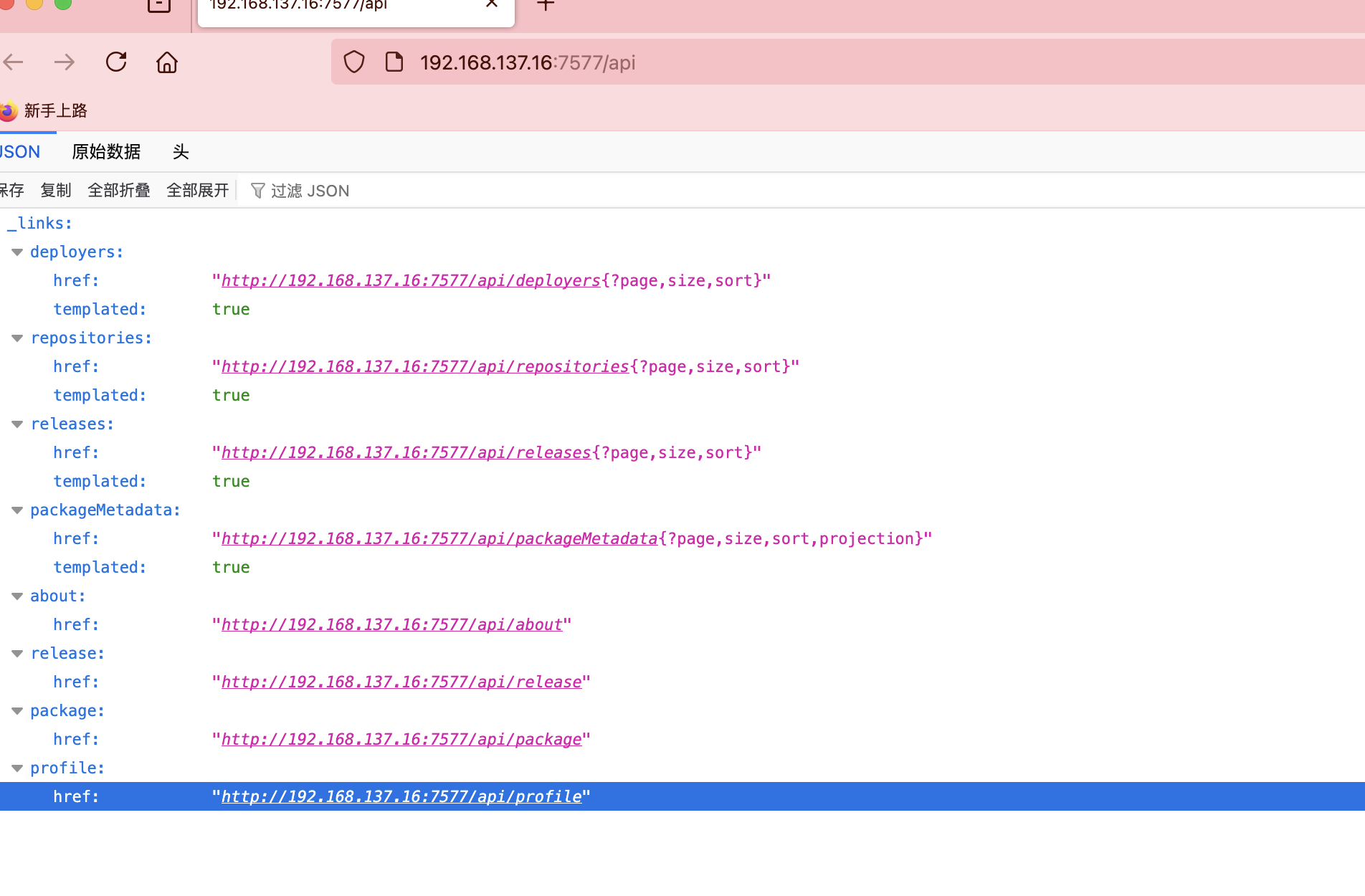
Task: Collapse the packageMetadata node
Action: point(17,510)
